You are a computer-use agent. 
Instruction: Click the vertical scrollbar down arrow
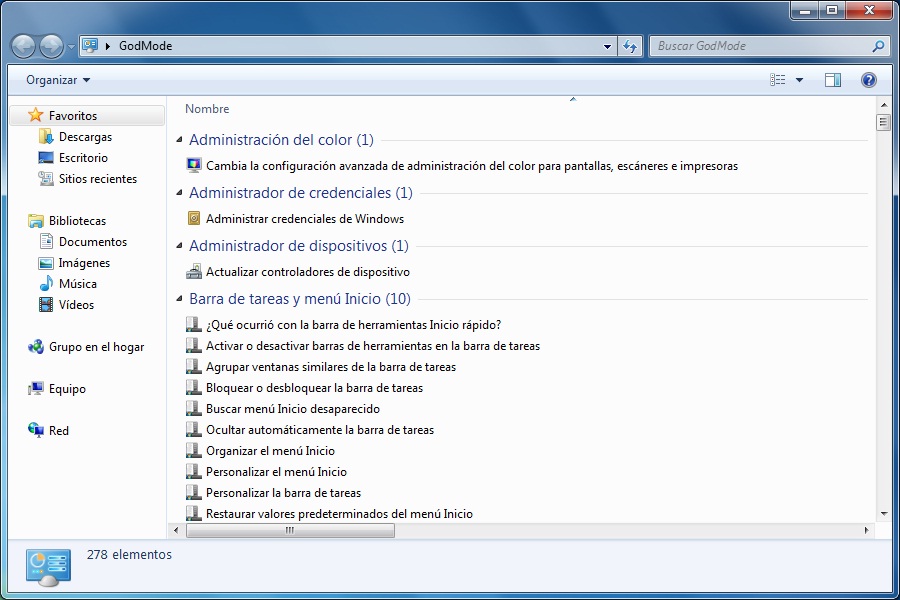[884, 514]
